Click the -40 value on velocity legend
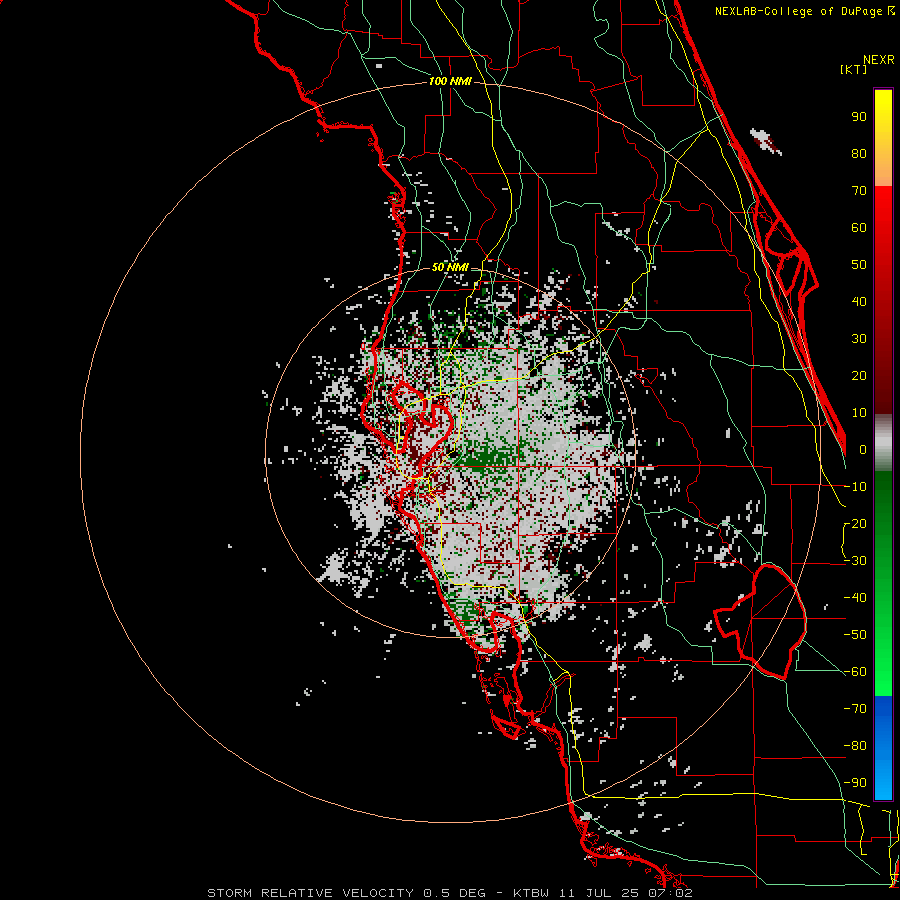Viewport: 900px width, 900px height. (855, 598)
